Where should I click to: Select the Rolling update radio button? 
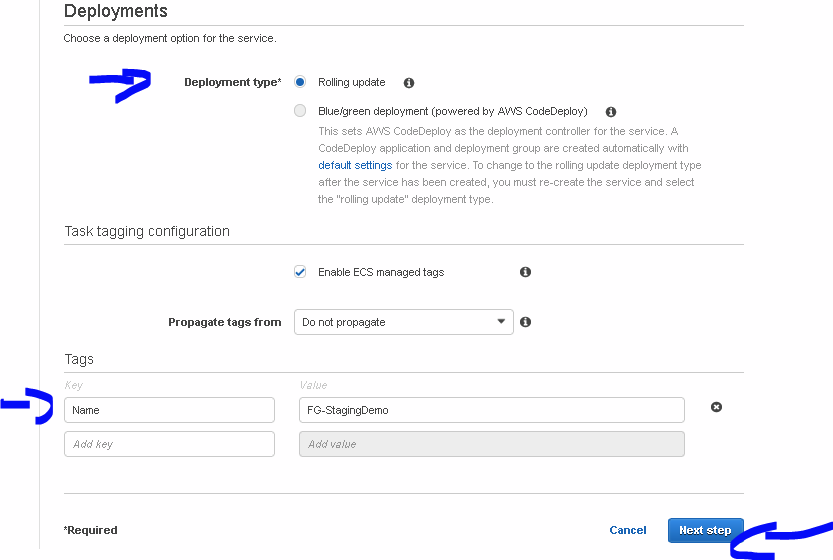[300, 82]
